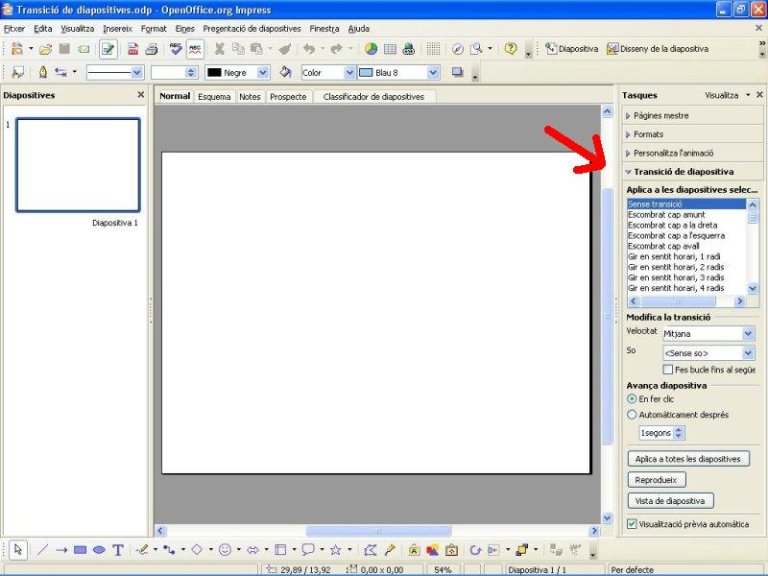Open the line color 'Negre' dropdown
This screenshot has width=768, height=576.
click(263, 72)
